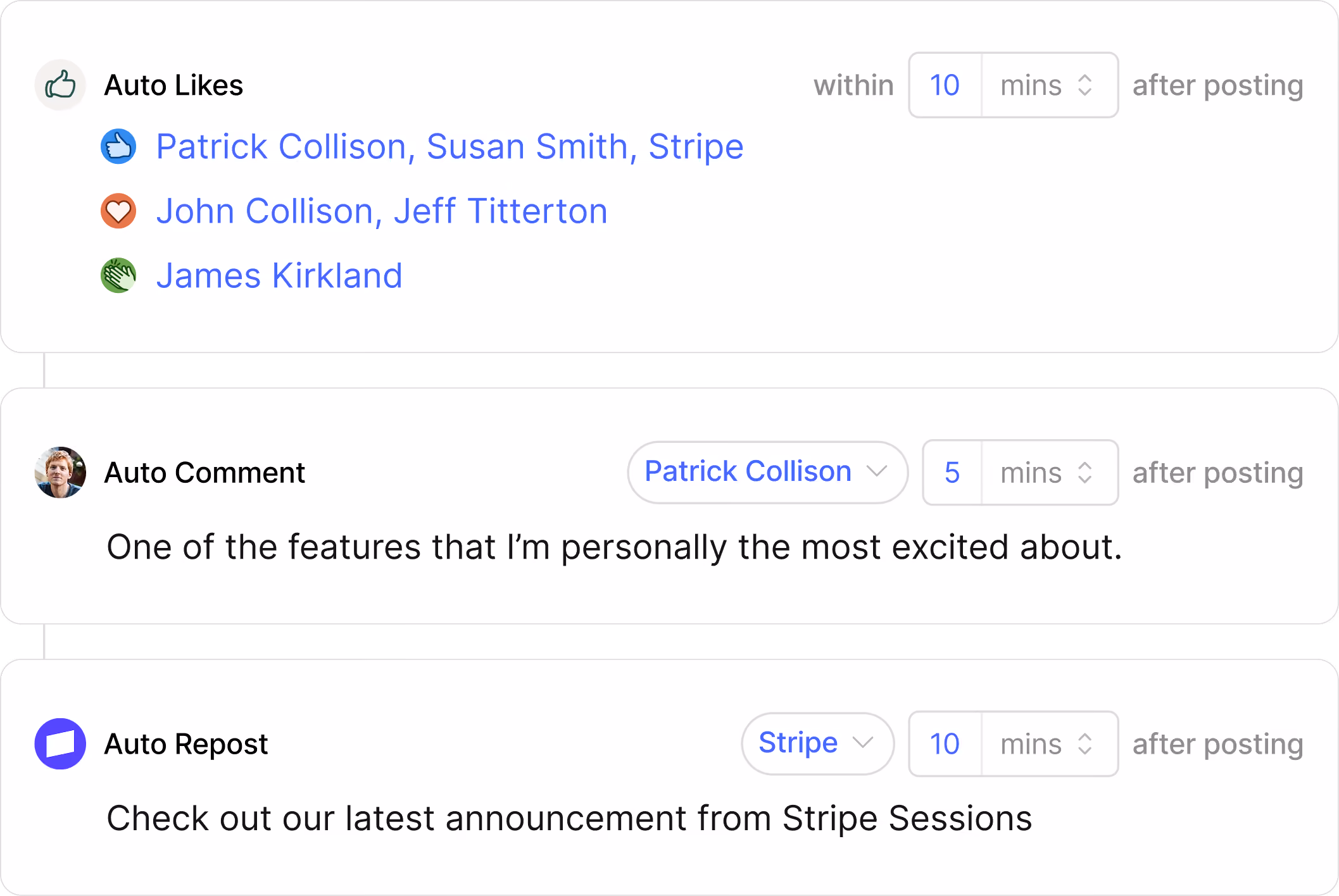Click the Auto Repost delay field showing 10
This screenshot has height=896, width=1339.
pyautogui.click(x=945, y=744)
